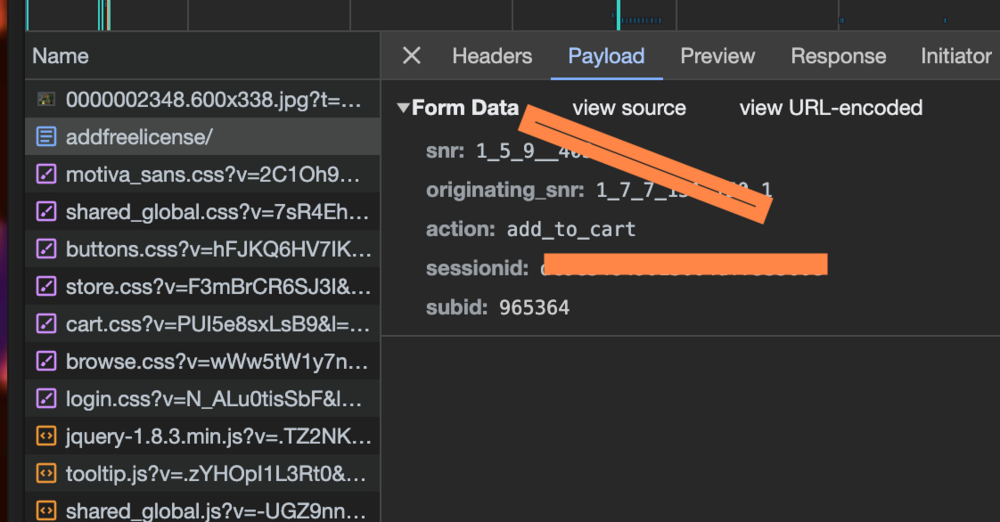Click view URL-encoded link
The width and height of the screenshot is (1000, 522).
click(x=830, y=108)
